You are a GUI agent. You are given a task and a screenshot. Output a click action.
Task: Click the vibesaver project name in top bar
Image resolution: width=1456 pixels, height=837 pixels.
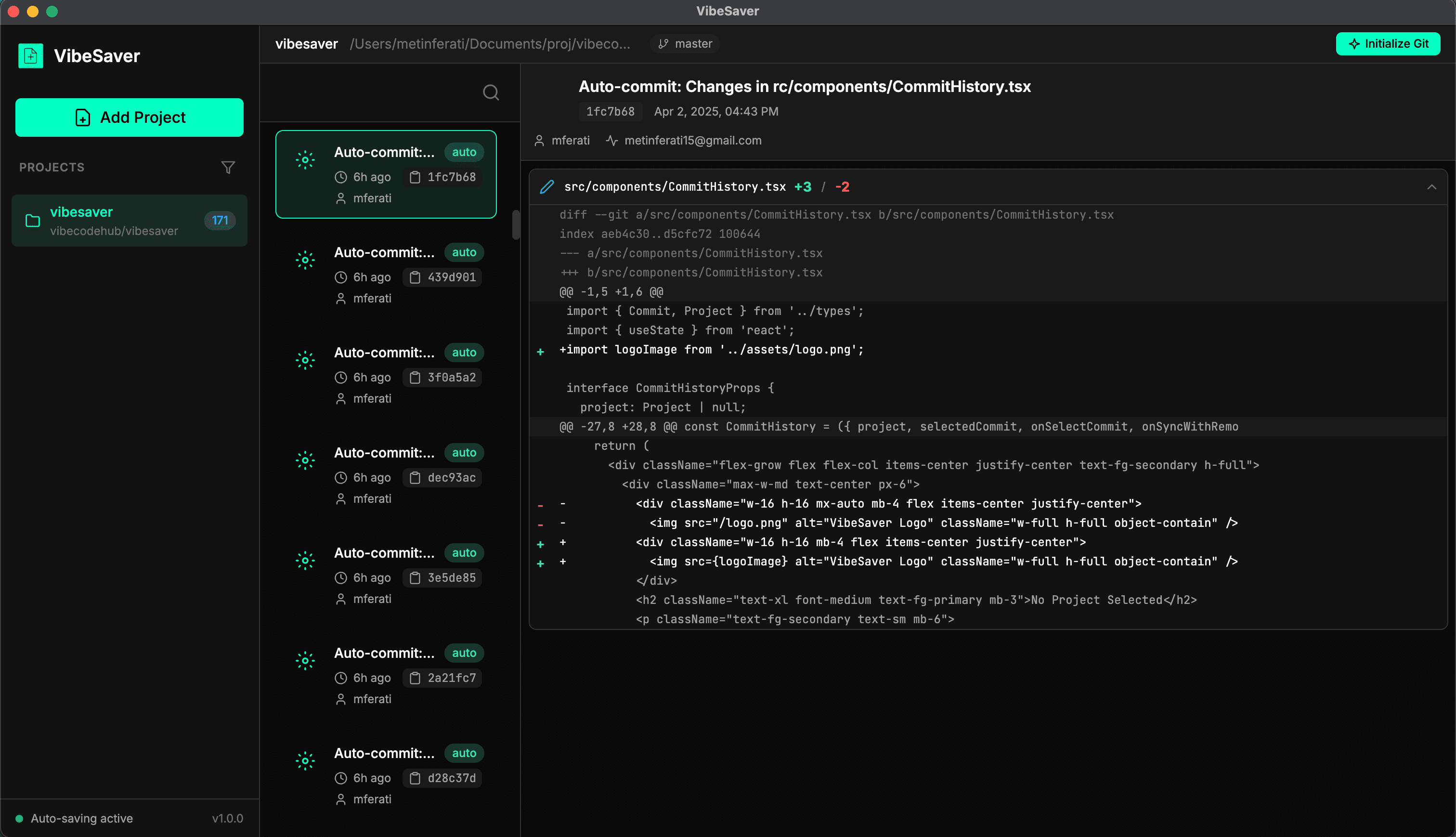click(306, 44)
